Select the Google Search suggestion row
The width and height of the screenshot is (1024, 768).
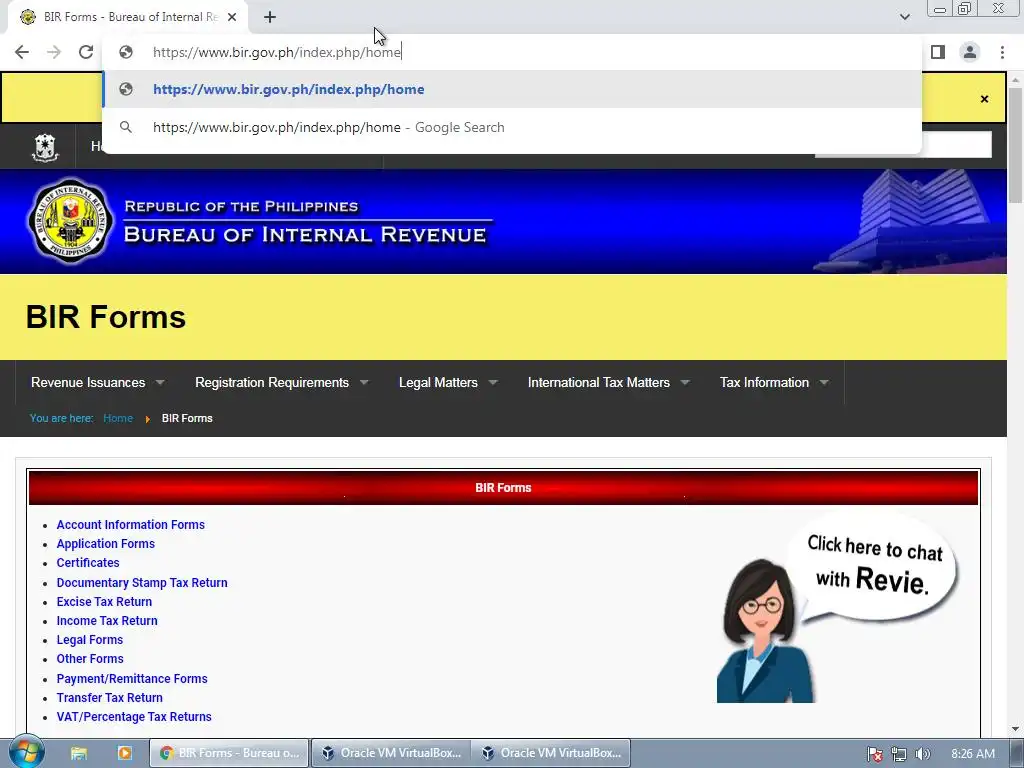(x=512, y=127)
